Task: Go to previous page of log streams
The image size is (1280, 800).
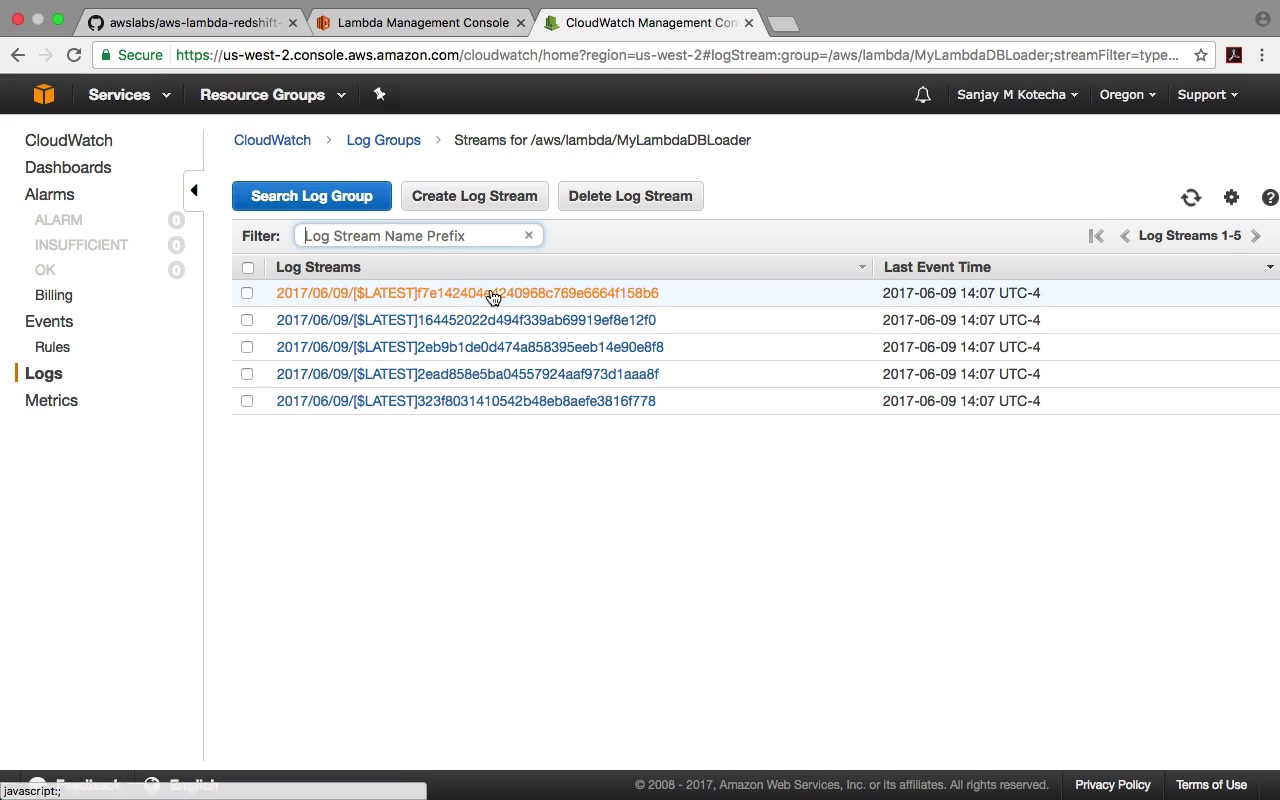Action: pyautogui.click(x=1125, y=236)
